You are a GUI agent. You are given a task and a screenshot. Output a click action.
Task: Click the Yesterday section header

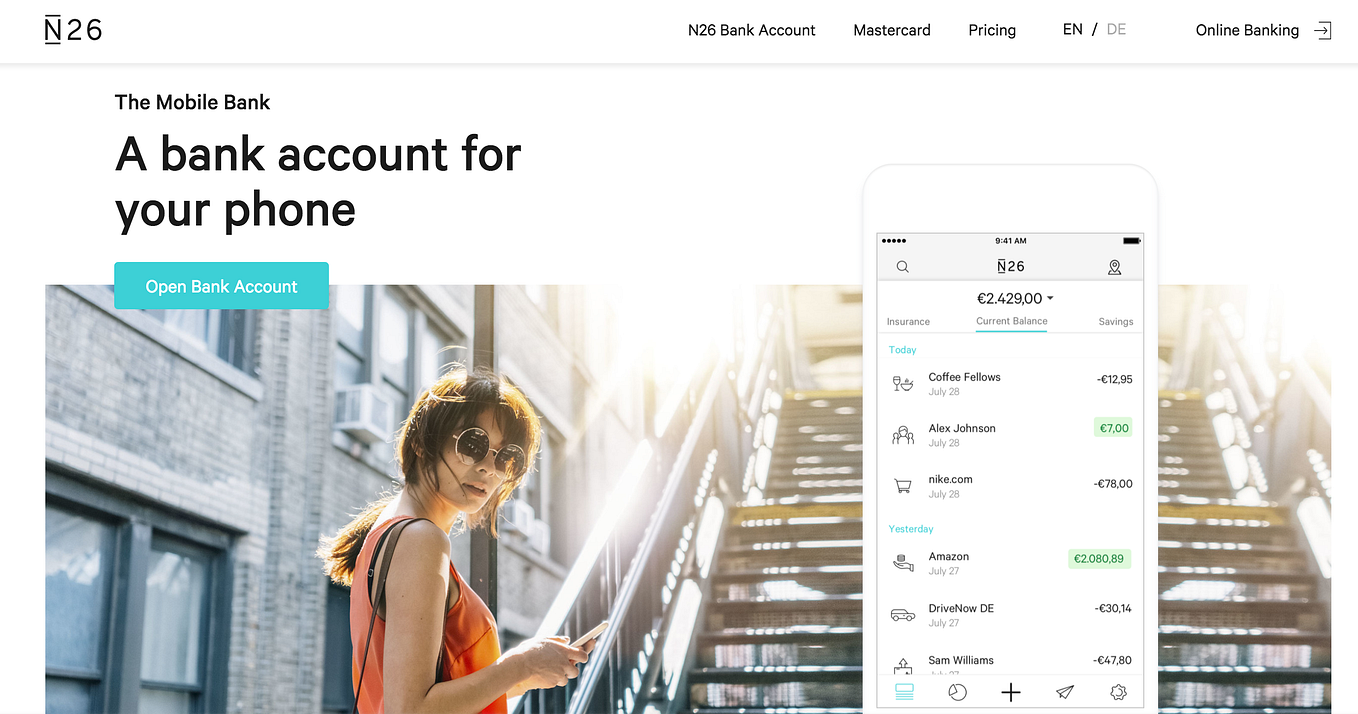coord(911,528)
